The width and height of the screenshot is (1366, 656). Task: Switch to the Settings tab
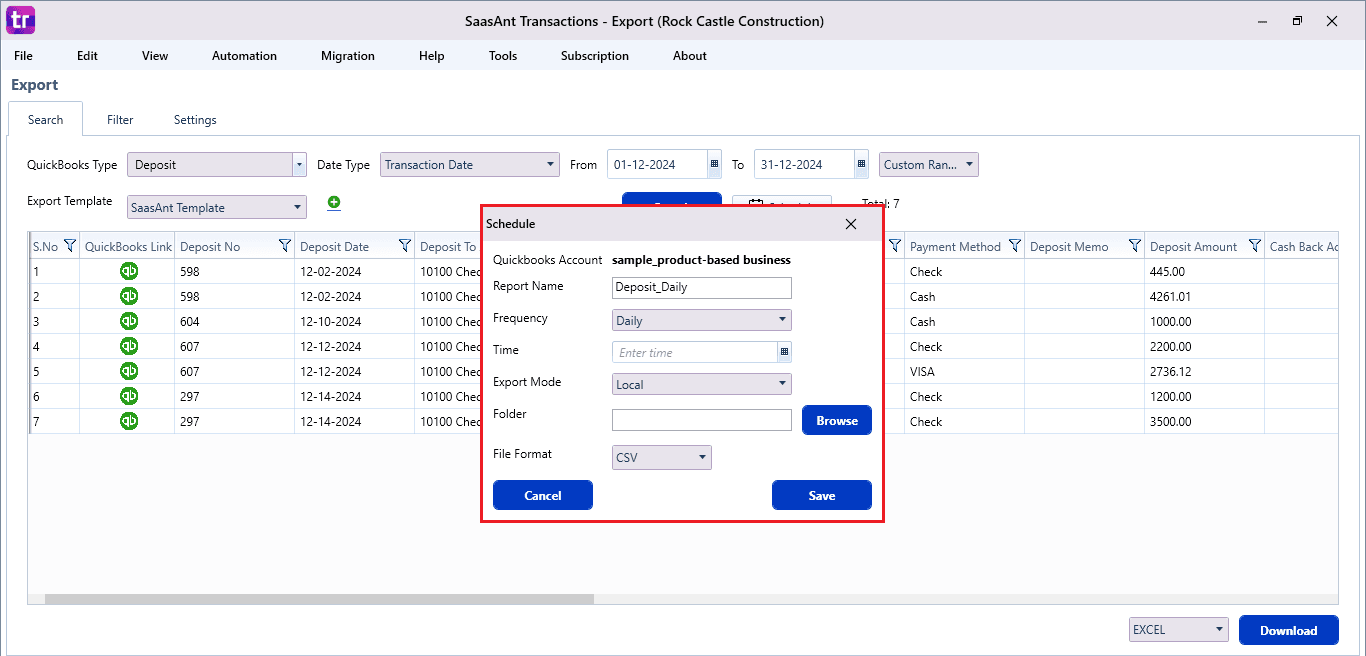pyautogui.click(x=195, y=120)
